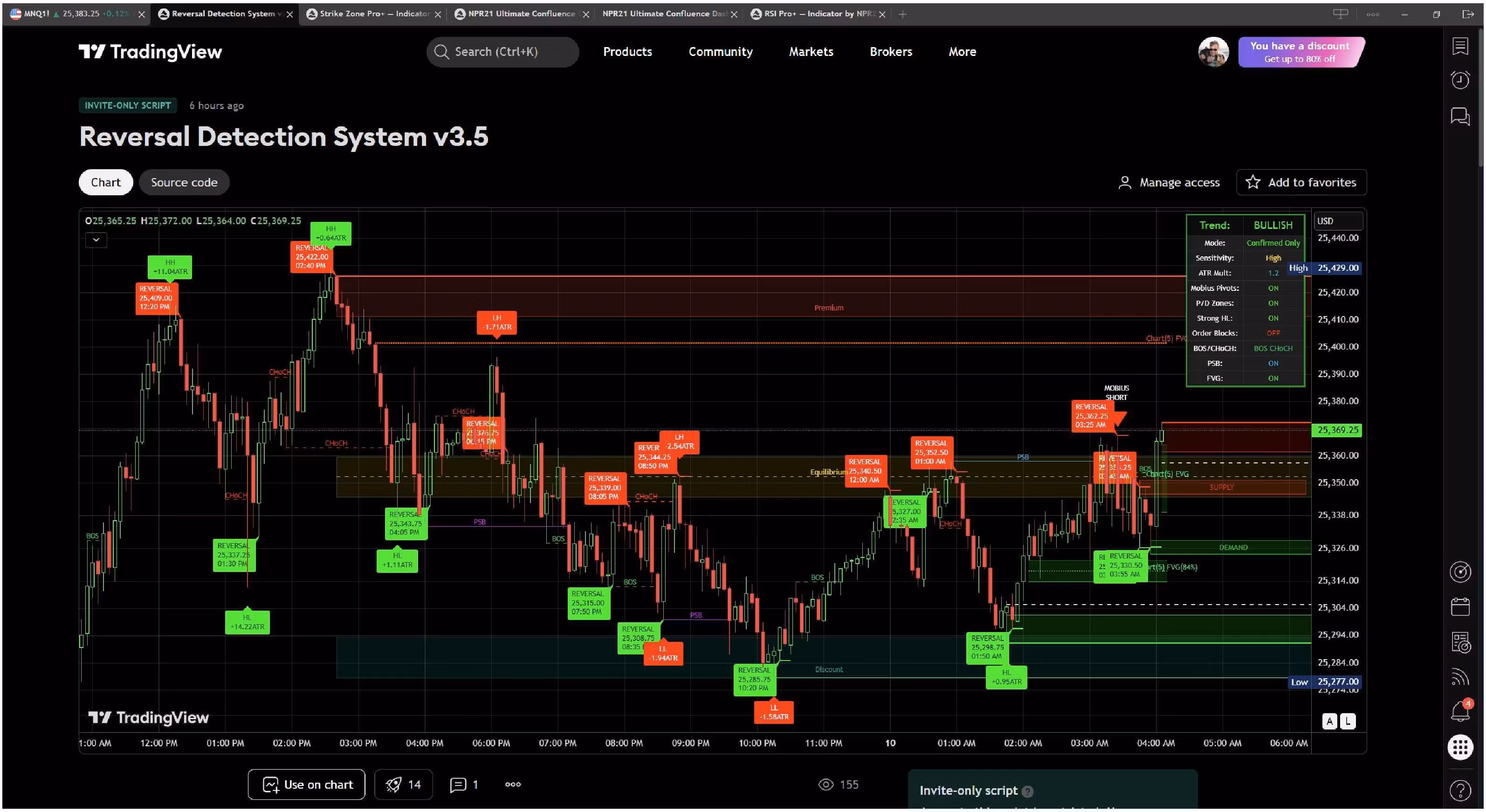1486x812 pixels.
Task: Open the Calendar icon in right sidebar
Action: pos(1461,606)
